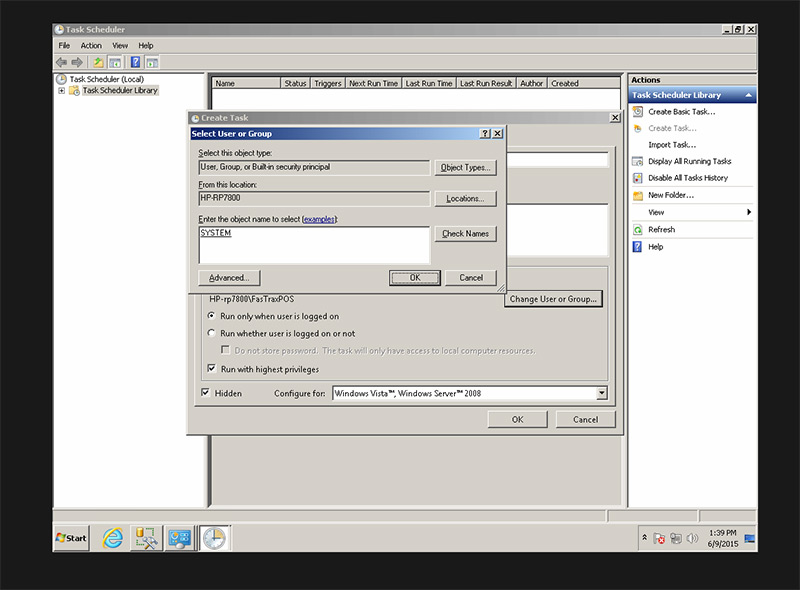Select Task Scheduler Library tree item

point(120,90)
